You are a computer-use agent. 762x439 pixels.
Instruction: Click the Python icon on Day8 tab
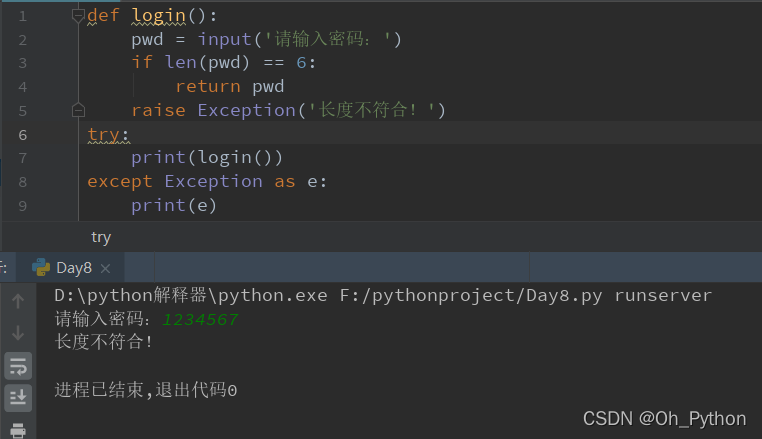pyautogui.click(x=41, y=267)
